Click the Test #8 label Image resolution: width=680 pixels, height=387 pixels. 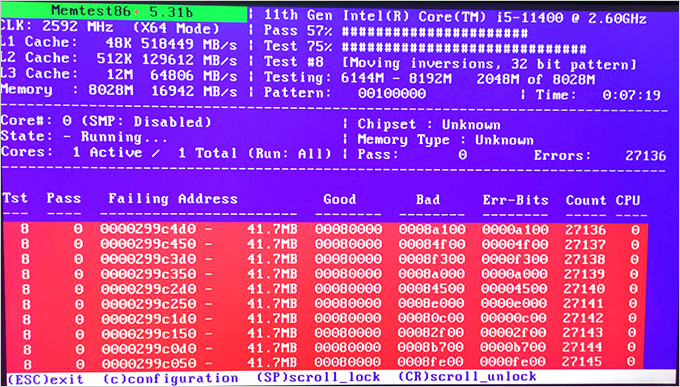(294, 62)
